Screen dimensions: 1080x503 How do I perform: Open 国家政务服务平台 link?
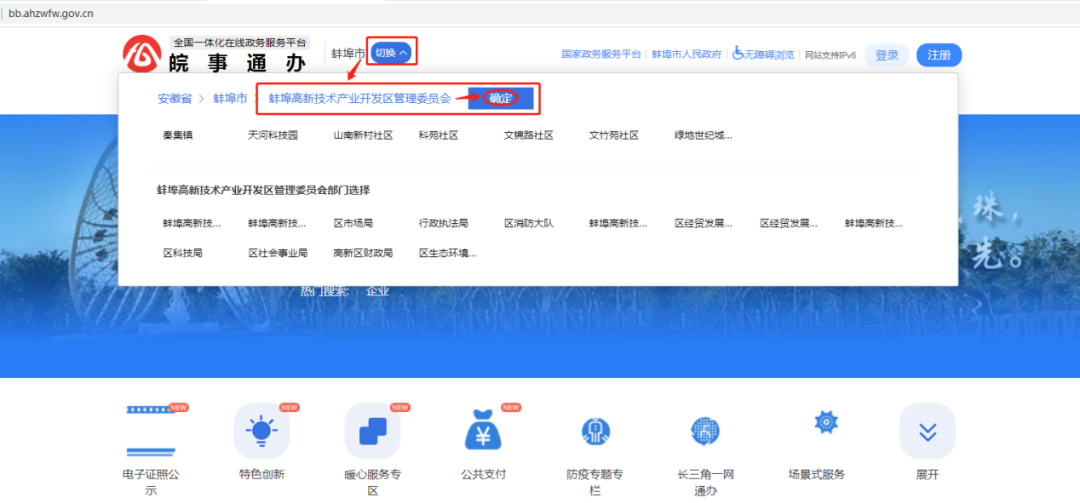click(601, 54)
